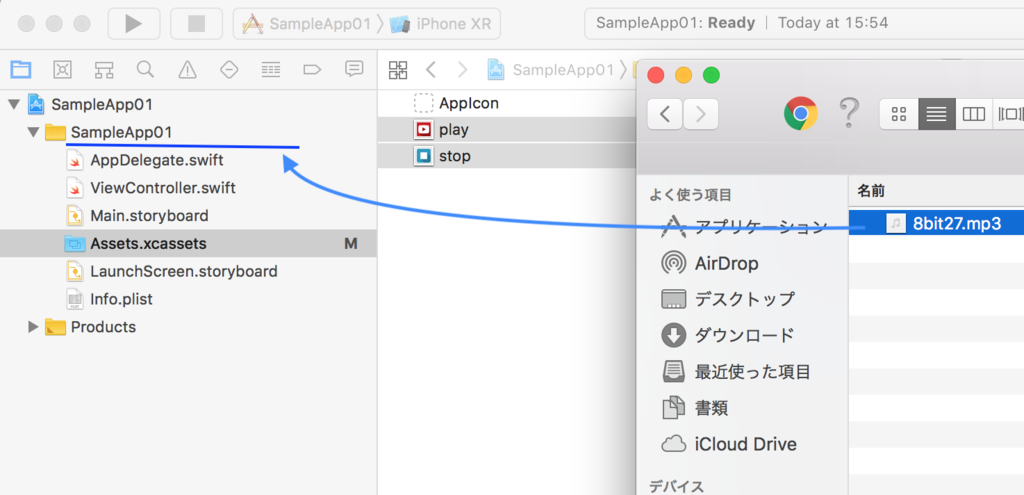Image resolution: width=1024 pixels, height=495 pixels.
Task: Click the question mark icon in Finder toolbar
Action: click(848, 114)
